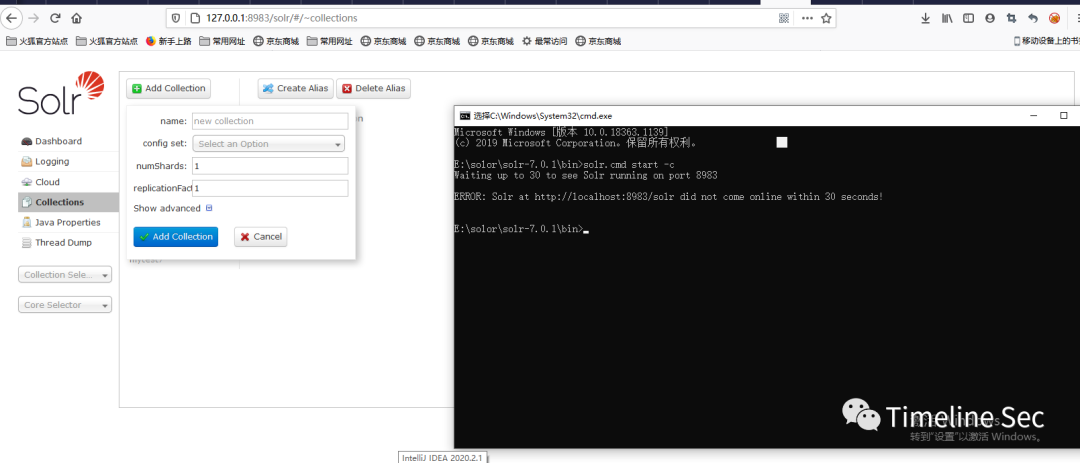Click the screenshot crop tool icon

click(x=1011, y=19)
